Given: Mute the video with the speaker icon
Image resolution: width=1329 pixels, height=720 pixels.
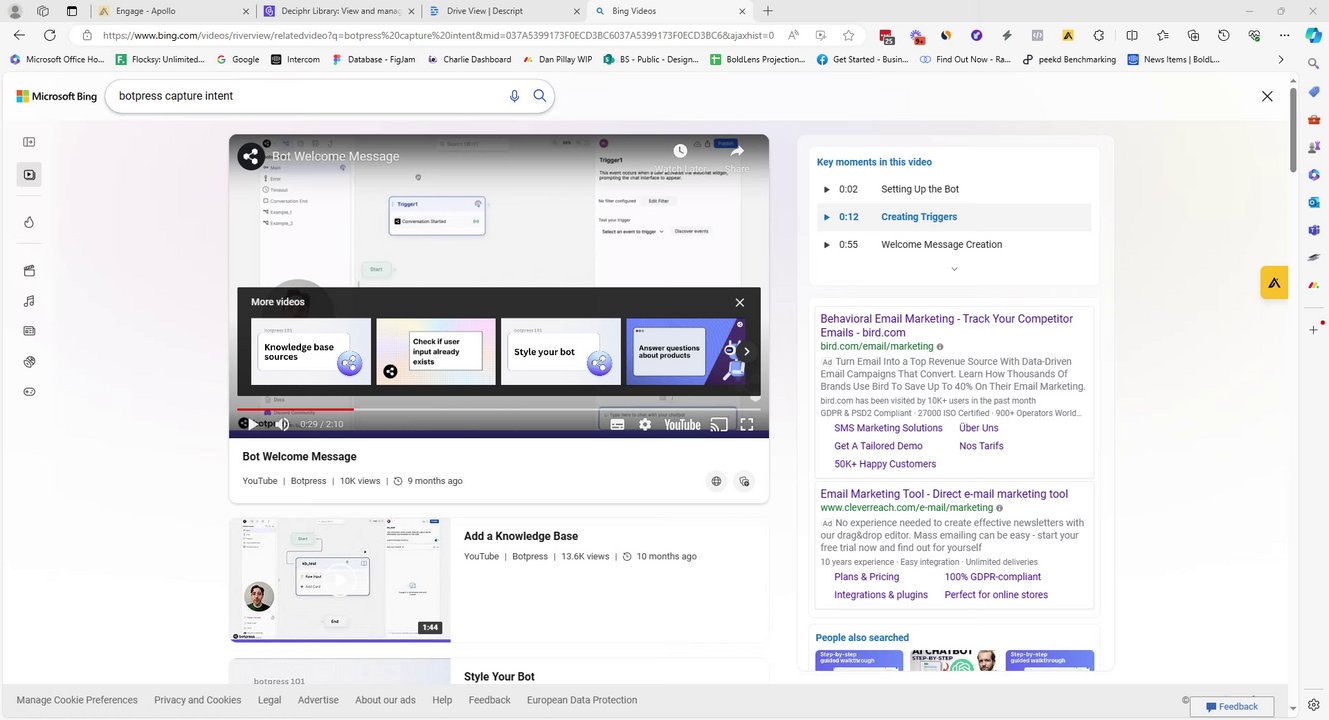Looking at the screenshot, I should (x=282, y=424).
